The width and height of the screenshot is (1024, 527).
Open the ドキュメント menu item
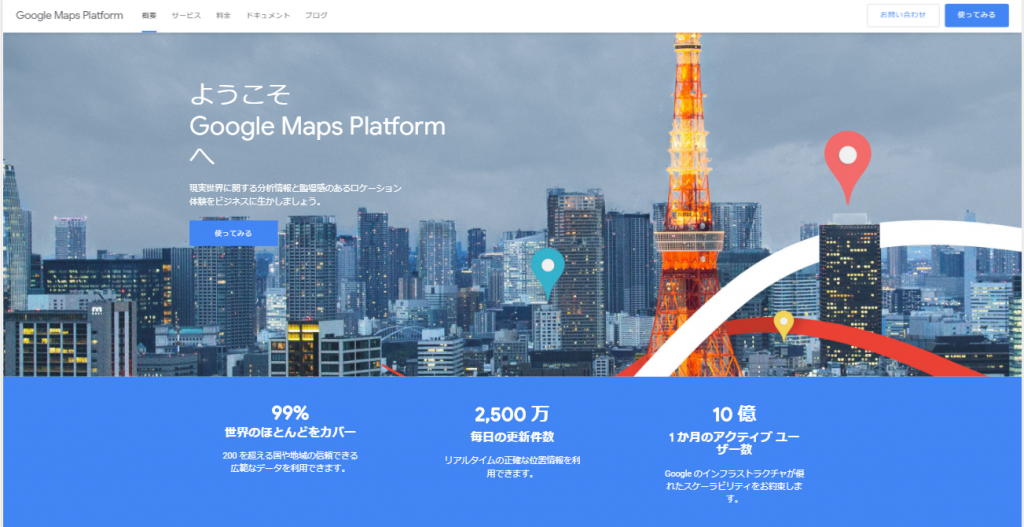click(x=268, y=15)
